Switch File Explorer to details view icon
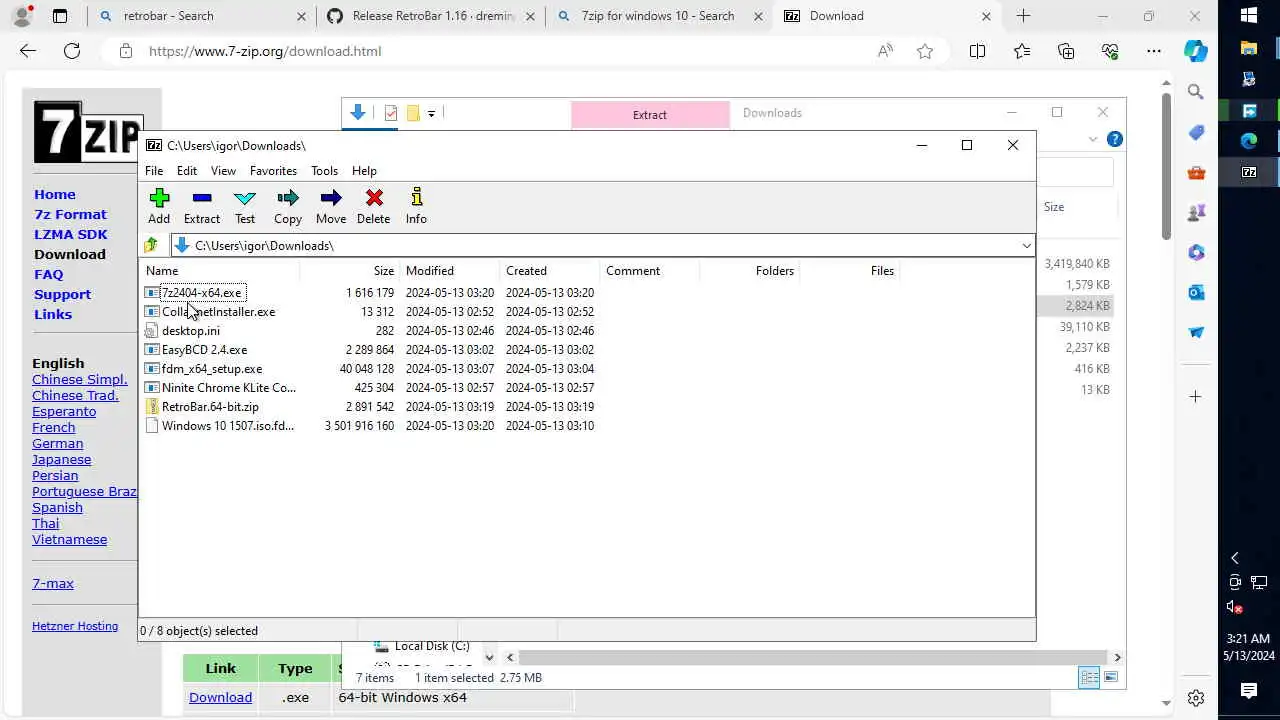Screen dimensions: 1280x720 [x=1089, y=677]
